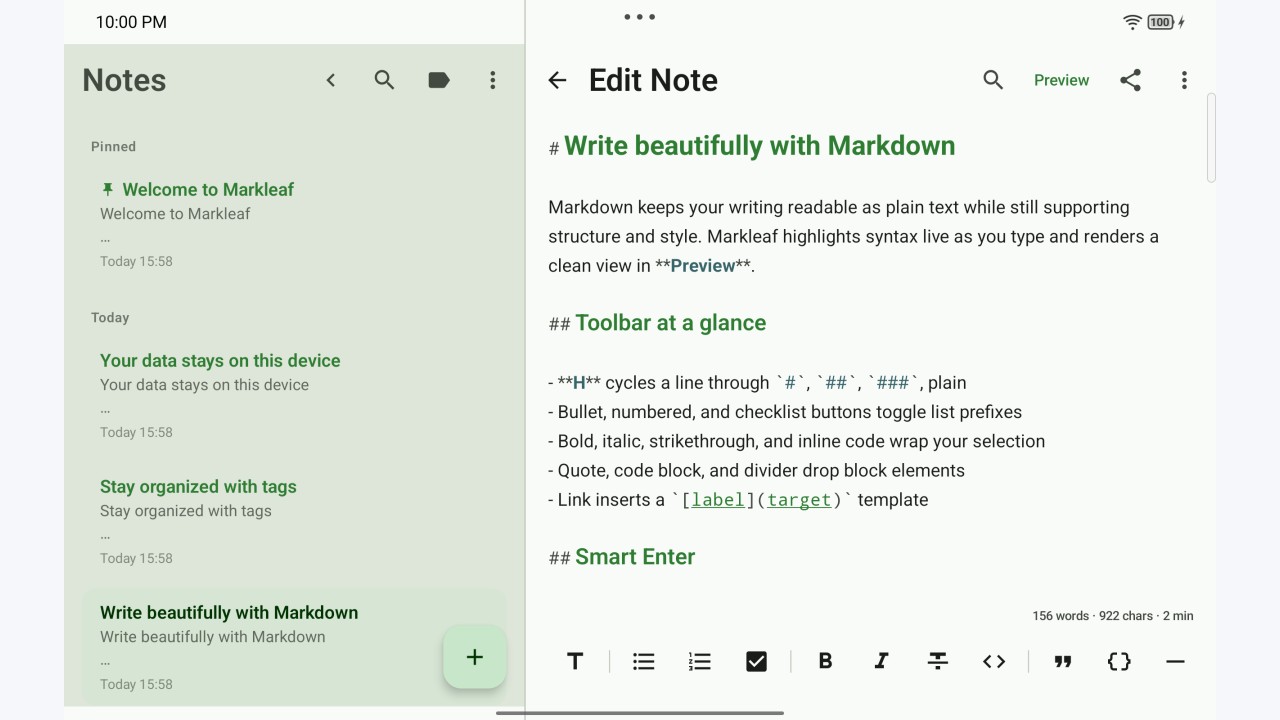Apply strikethrough formatting
Screen dimensions: 1280x720
point(938,661)
